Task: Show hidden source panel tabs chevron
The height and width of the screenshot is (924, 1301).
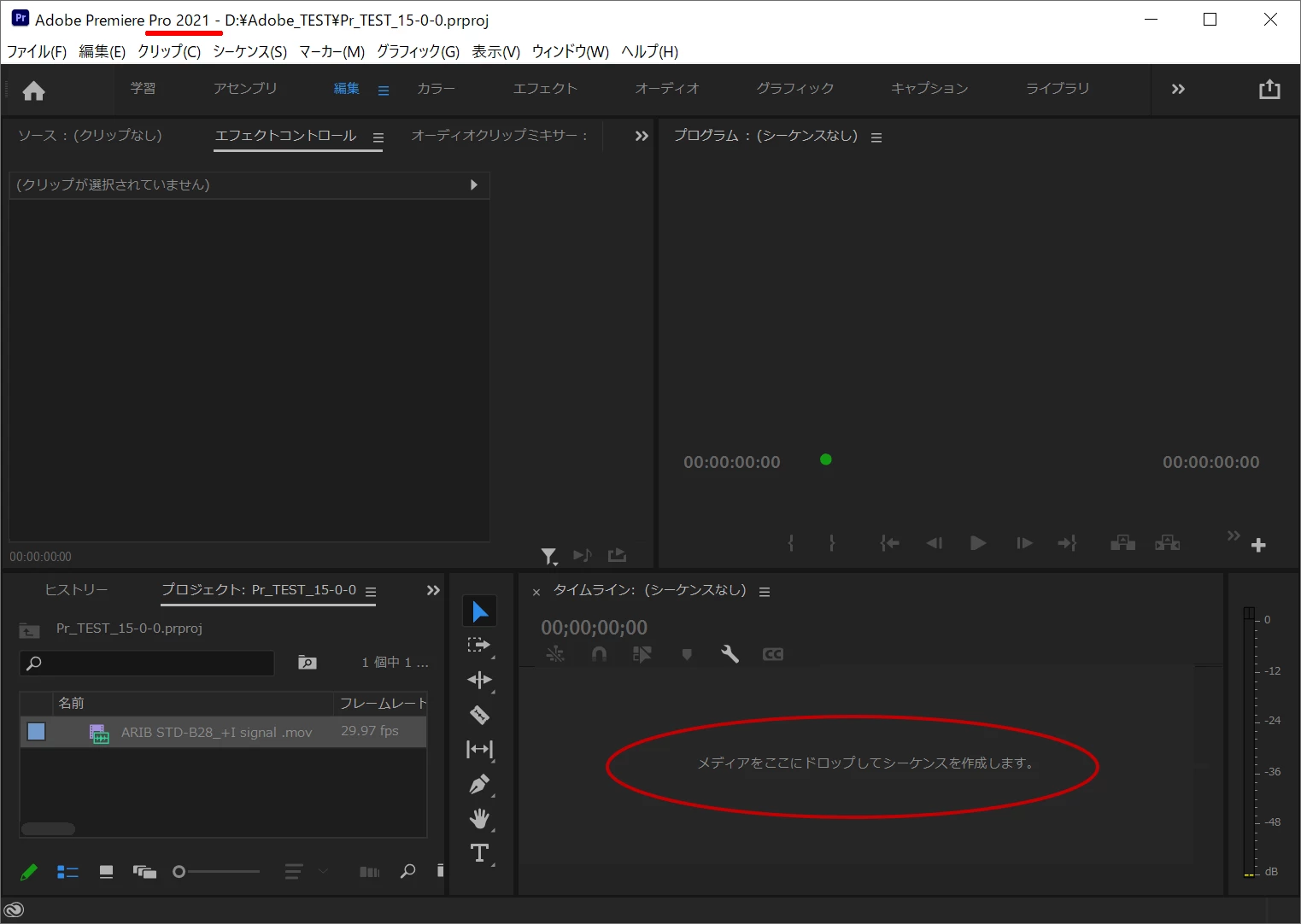Action: click(642, 136)
